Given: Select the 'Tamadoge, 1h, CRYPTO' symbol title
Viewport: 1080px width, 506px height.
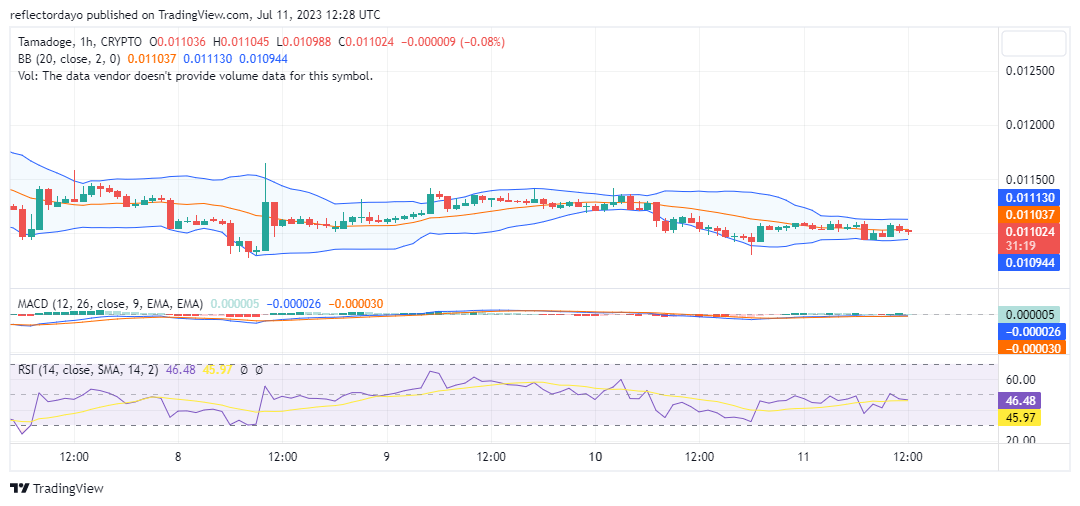Looking at the screenshot, I should 81,42.
